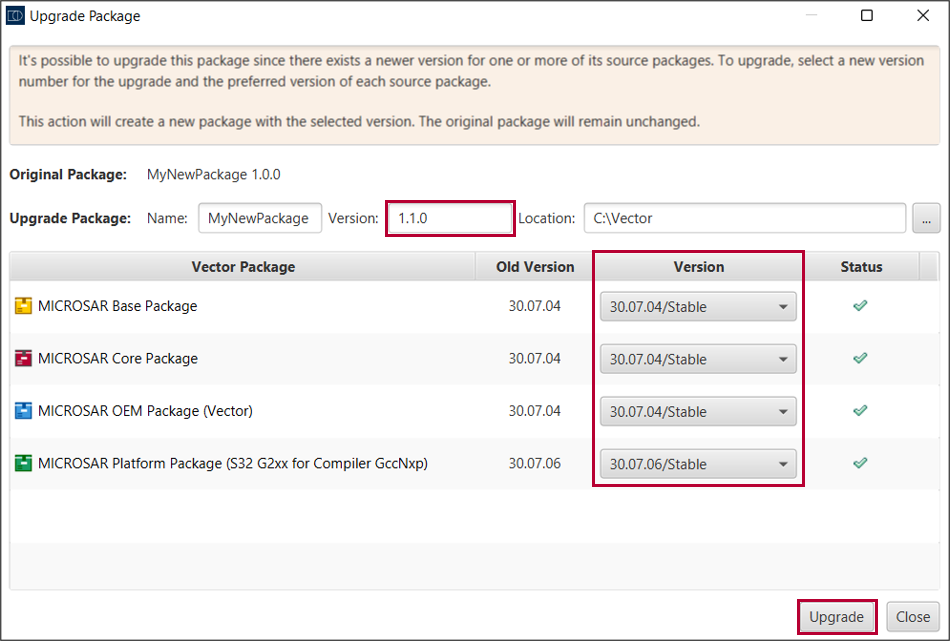Click the Upgrade Package window title icon
Viewport: 950px width, 641px height.
15,16
